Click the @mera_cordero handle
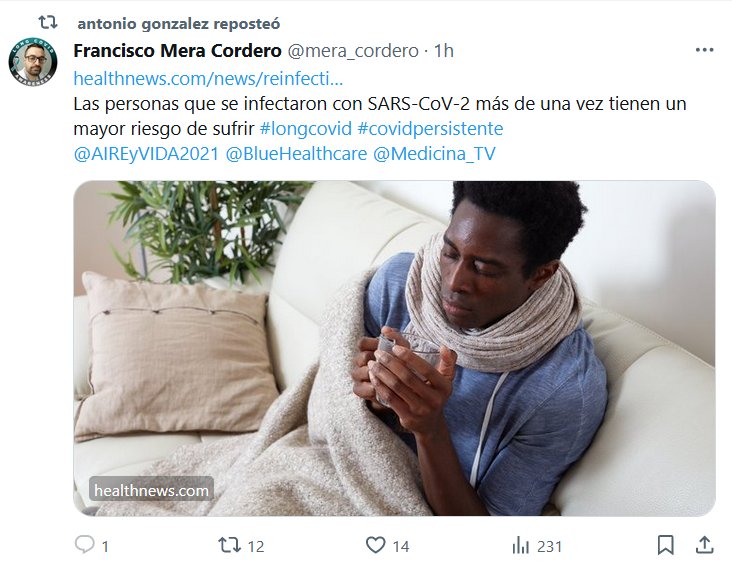 (353, 50)
